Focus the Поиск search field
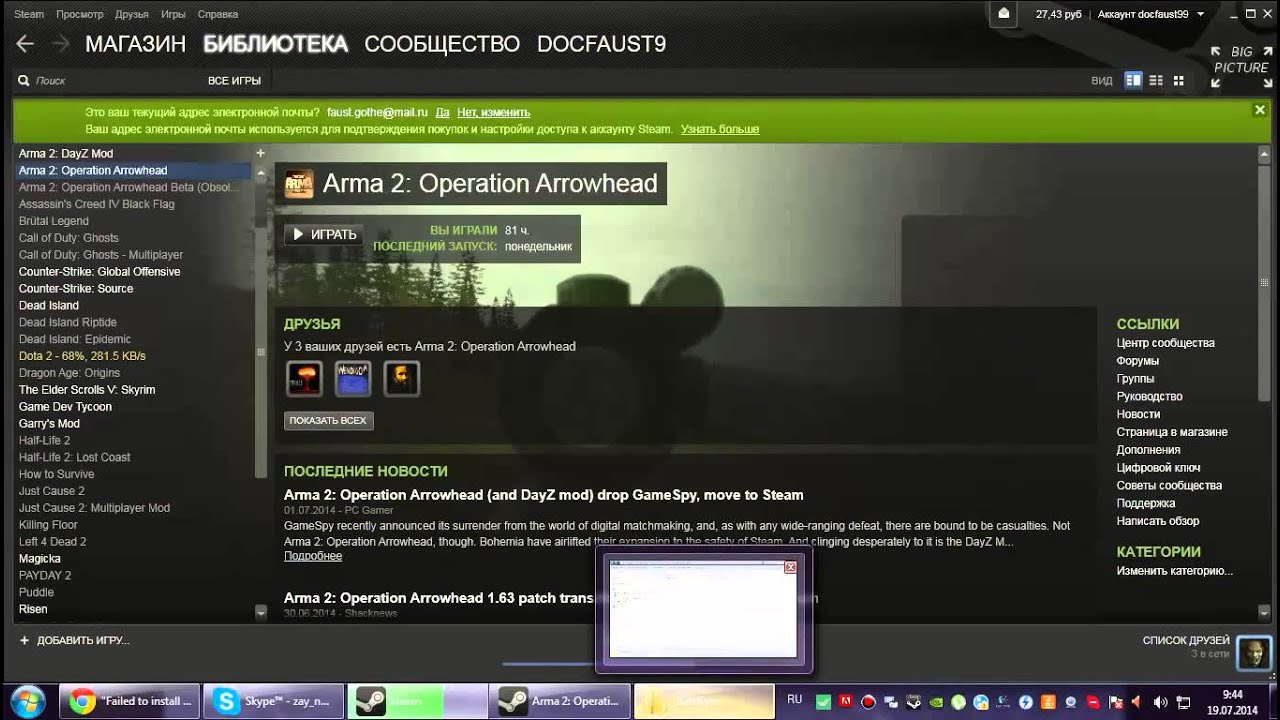 point(110,80)
